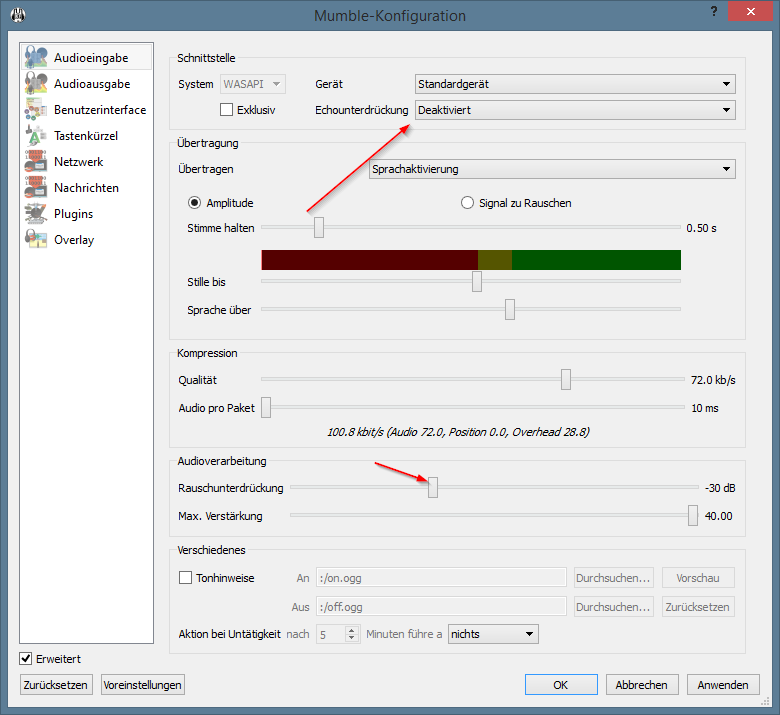The image size is (780, 715).
Task: Click the Tastenkürzel icon in sidebar
Action: [x=36, y=135]
